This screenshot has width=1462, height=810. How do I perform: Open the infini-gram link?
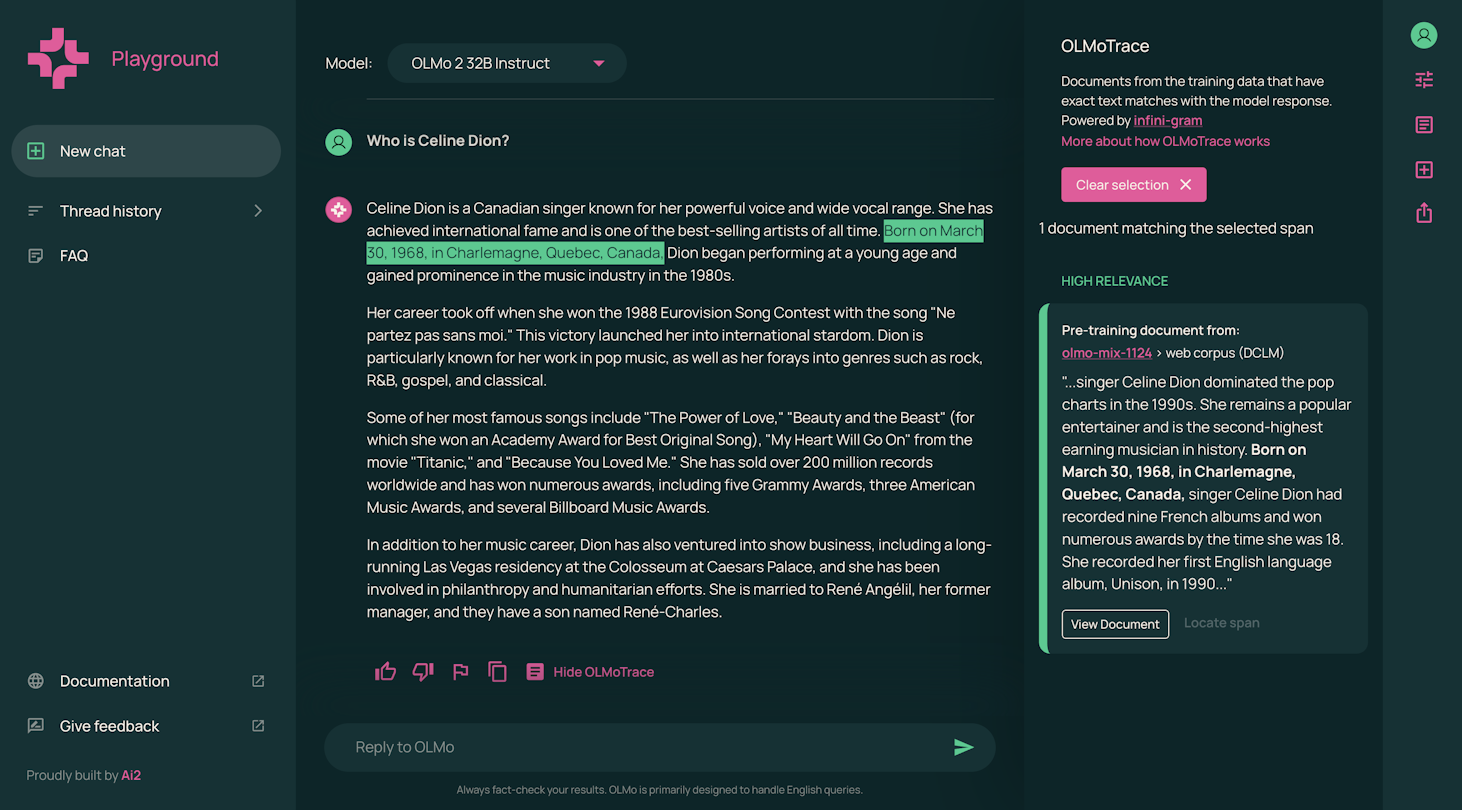coord(1167,120)
